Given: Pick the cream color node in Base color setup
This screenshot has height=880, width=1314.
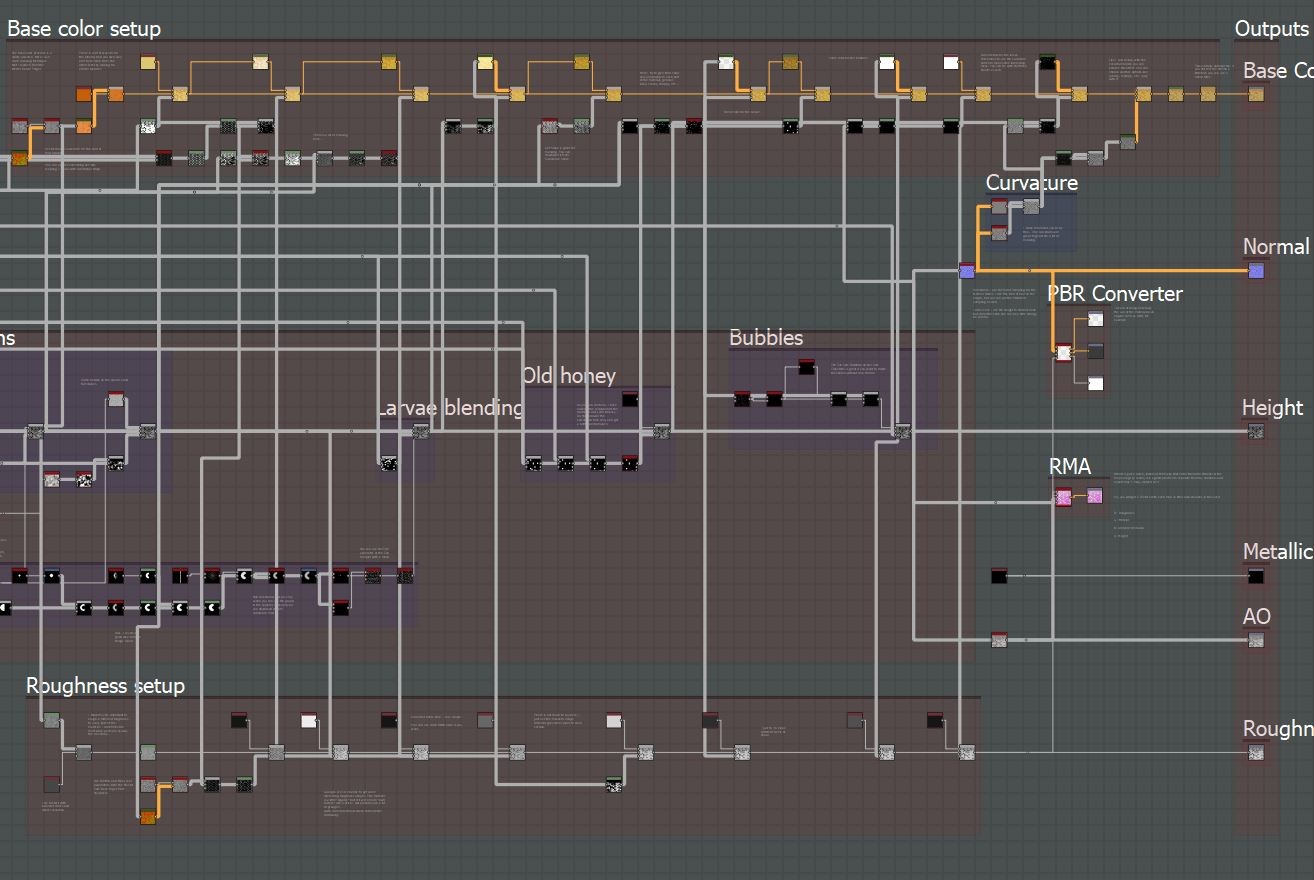Looking at the screenshot, I should [260, 62].
